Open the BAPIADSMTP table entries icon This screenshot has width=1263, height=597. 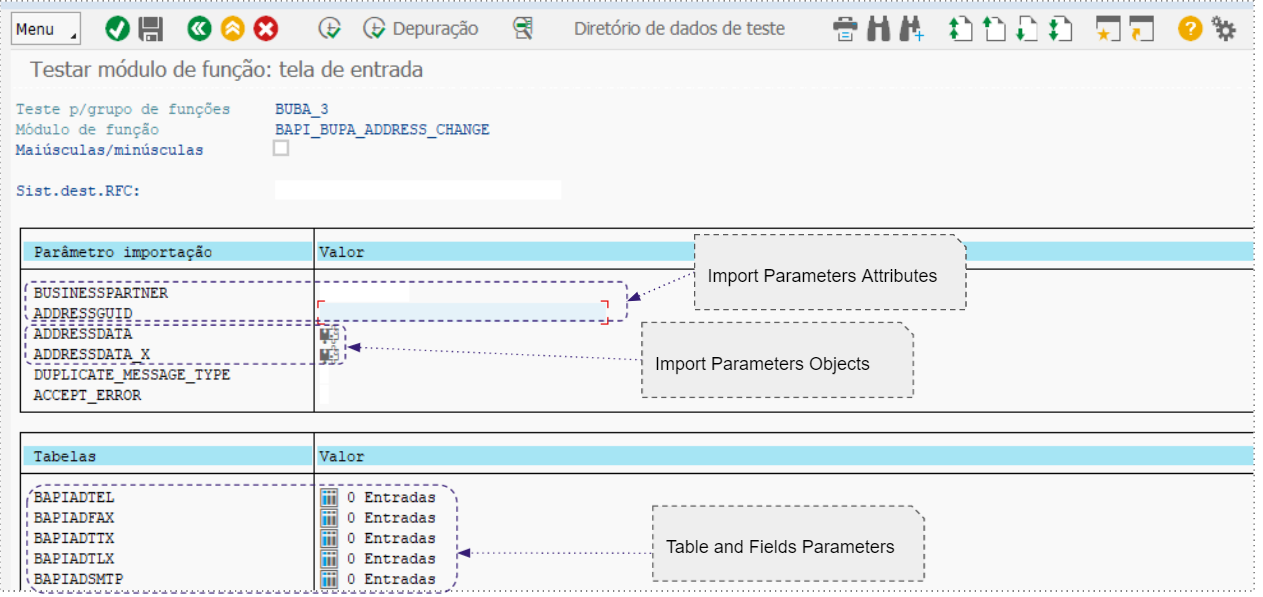[x=329, y=579]
